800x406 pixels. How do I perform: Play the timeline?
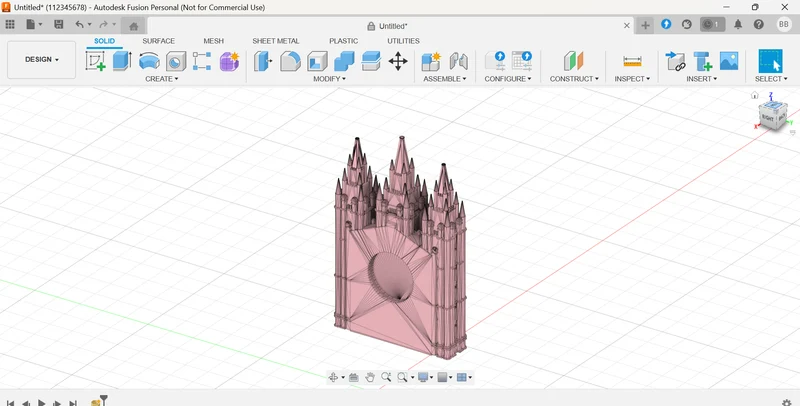pos(42,403)
